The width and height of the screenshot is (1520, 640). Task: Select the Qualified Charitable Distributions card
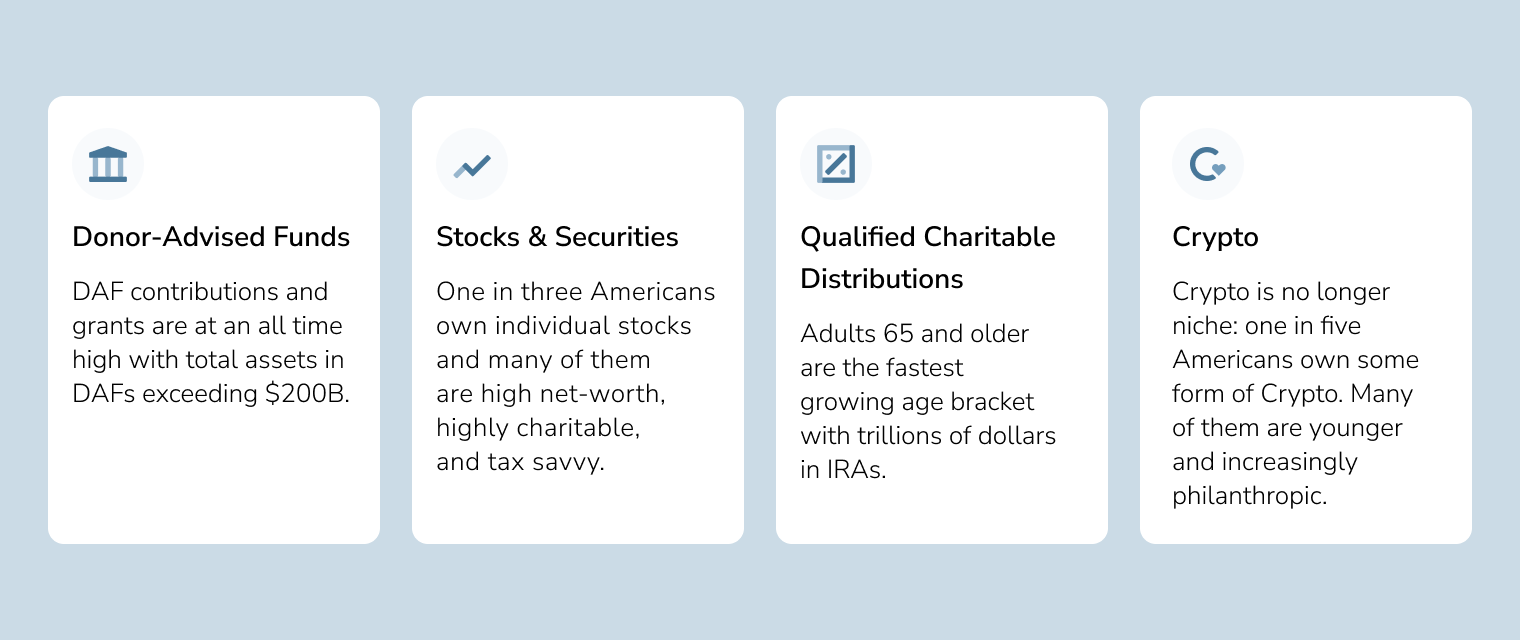[942, 320]
